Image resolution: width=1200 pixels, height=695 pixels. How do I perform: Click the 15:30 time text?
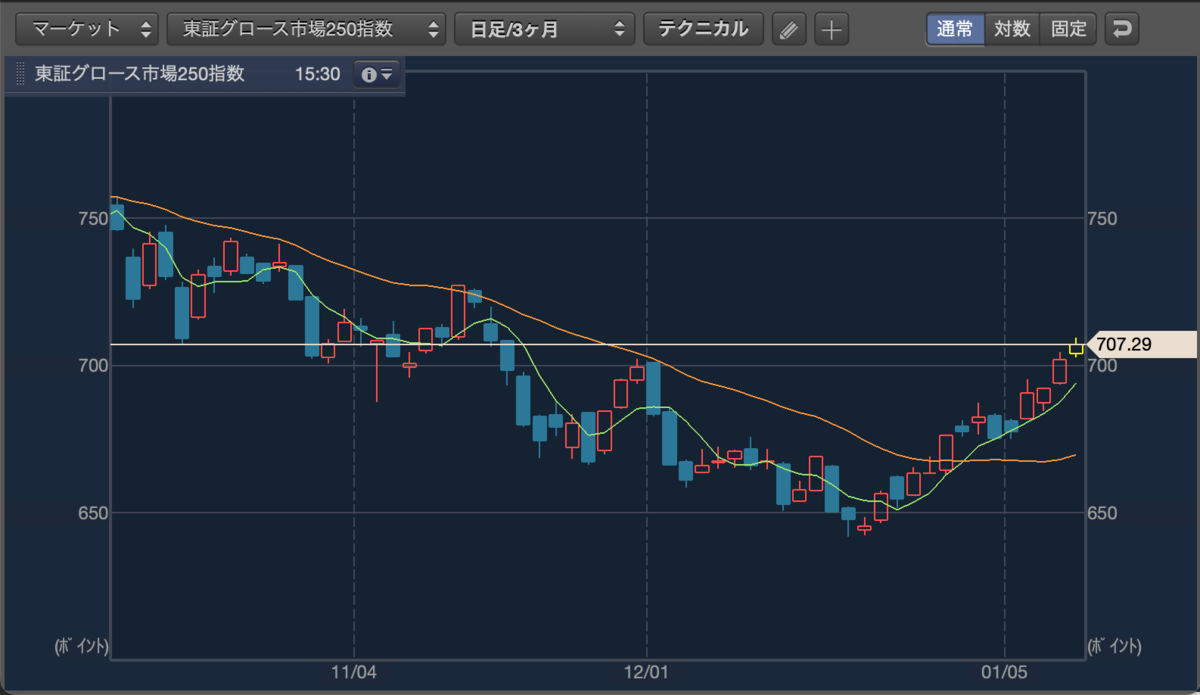tap(318, 75)
